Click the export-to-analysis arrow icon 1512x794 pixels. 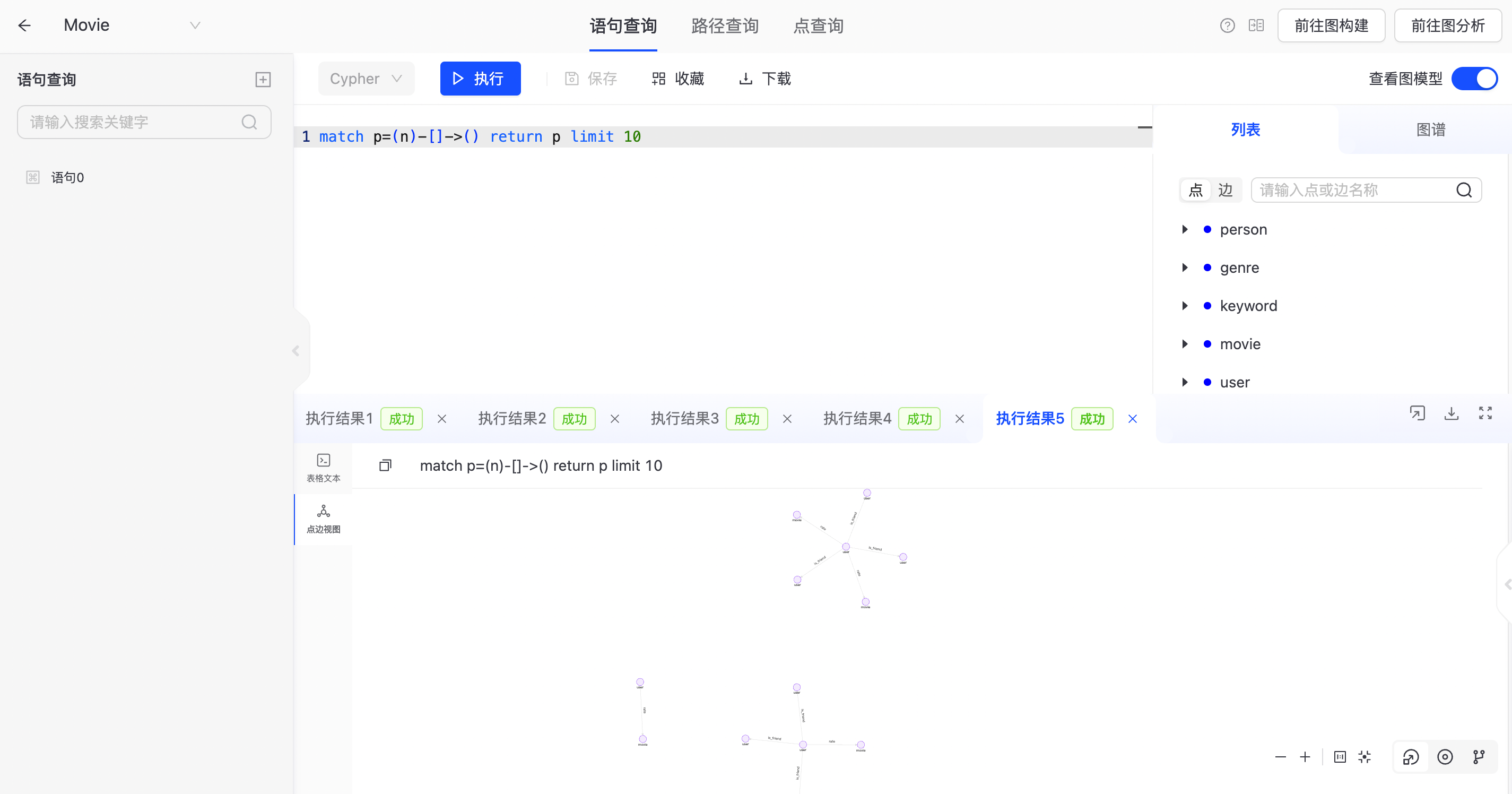pyautogui.click(x=1418, y=413)
